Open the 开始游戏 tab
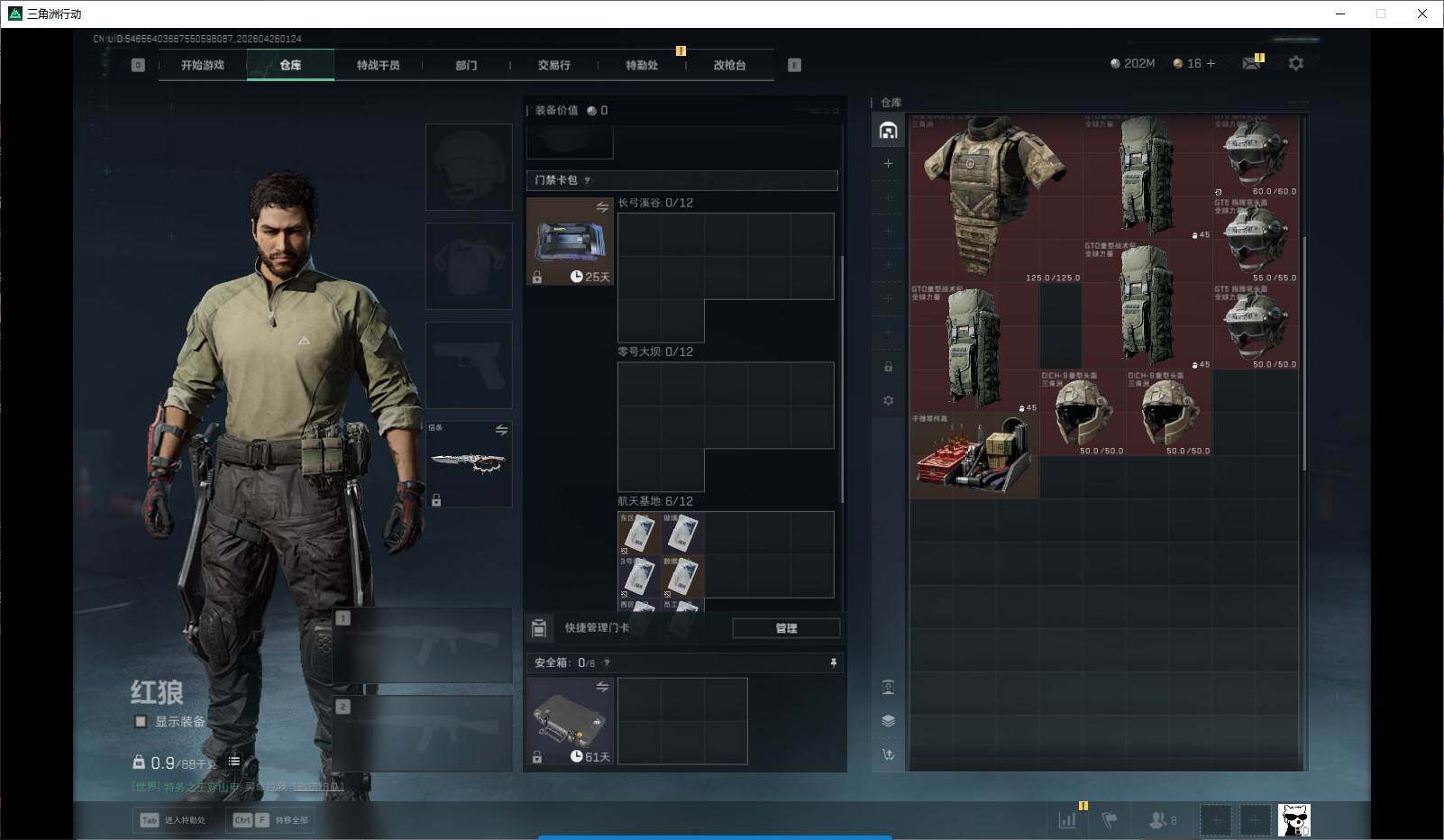 coord(202,65)
